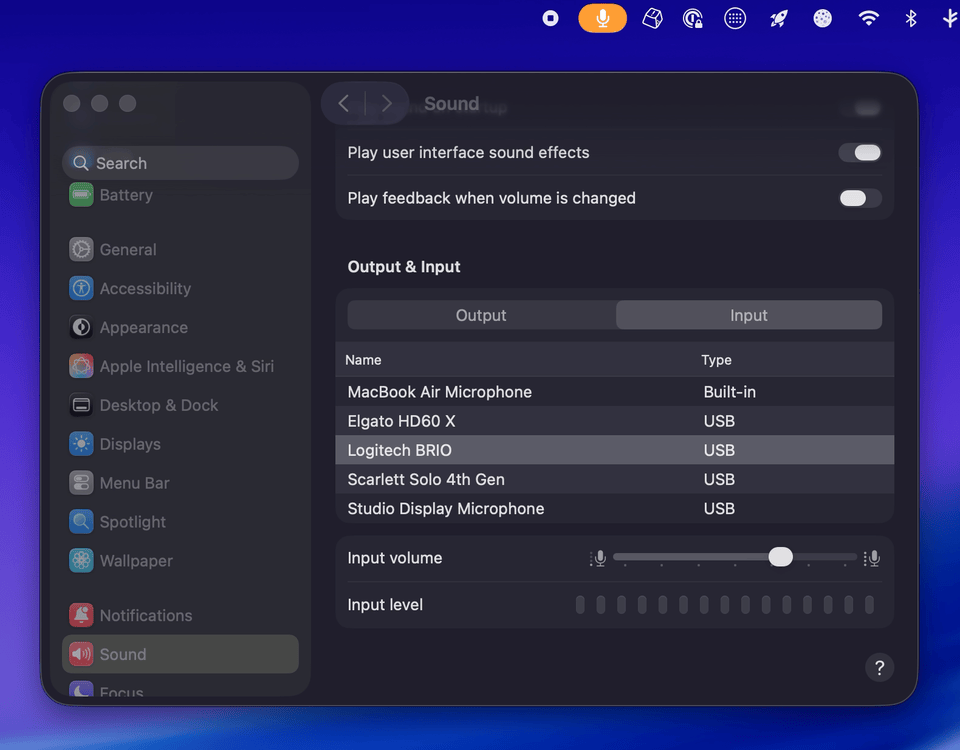Viewport: 960px width, 750px height.
Task: Click the Battery icon in sidebar
Action: 81,195
